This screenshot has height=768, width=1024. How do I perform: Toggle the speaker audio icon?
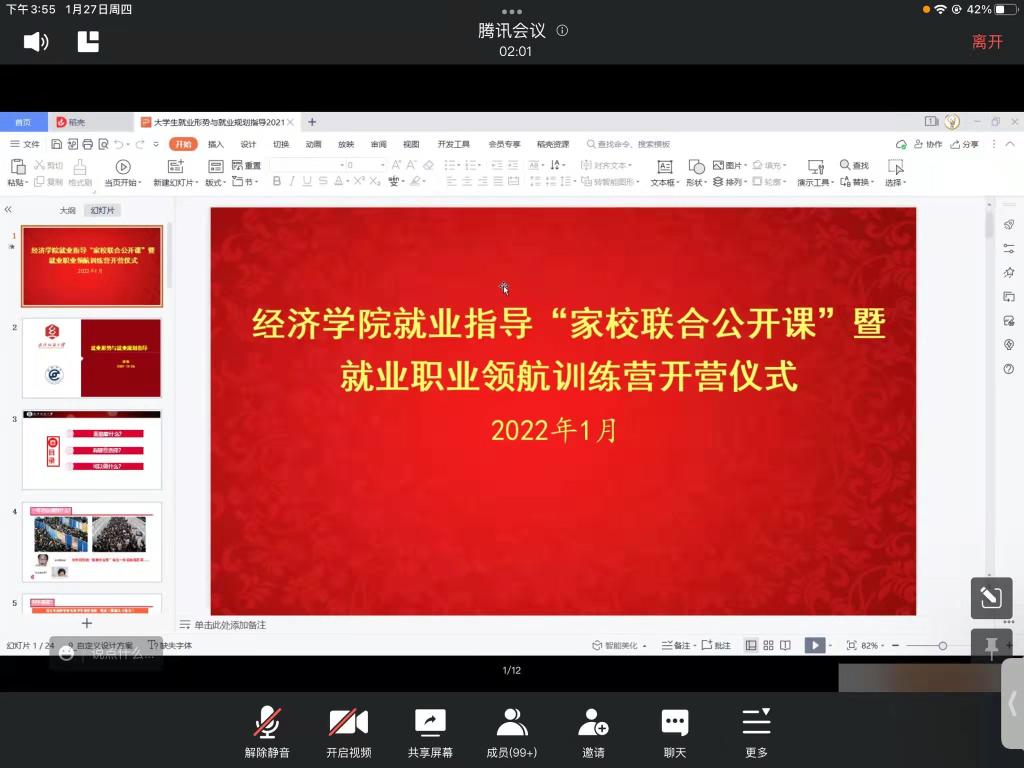(x=36, y=42)
